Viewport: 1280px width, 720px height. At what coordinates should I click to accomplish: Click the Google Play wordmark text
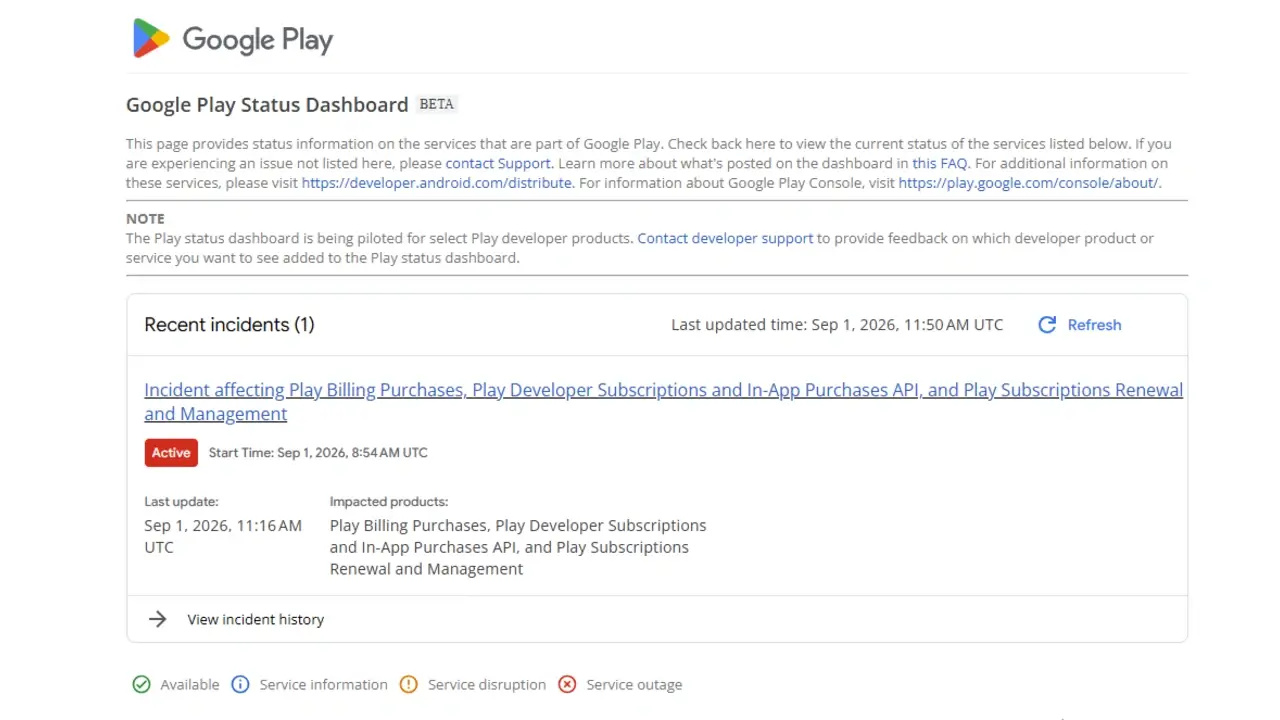[257, 40]
